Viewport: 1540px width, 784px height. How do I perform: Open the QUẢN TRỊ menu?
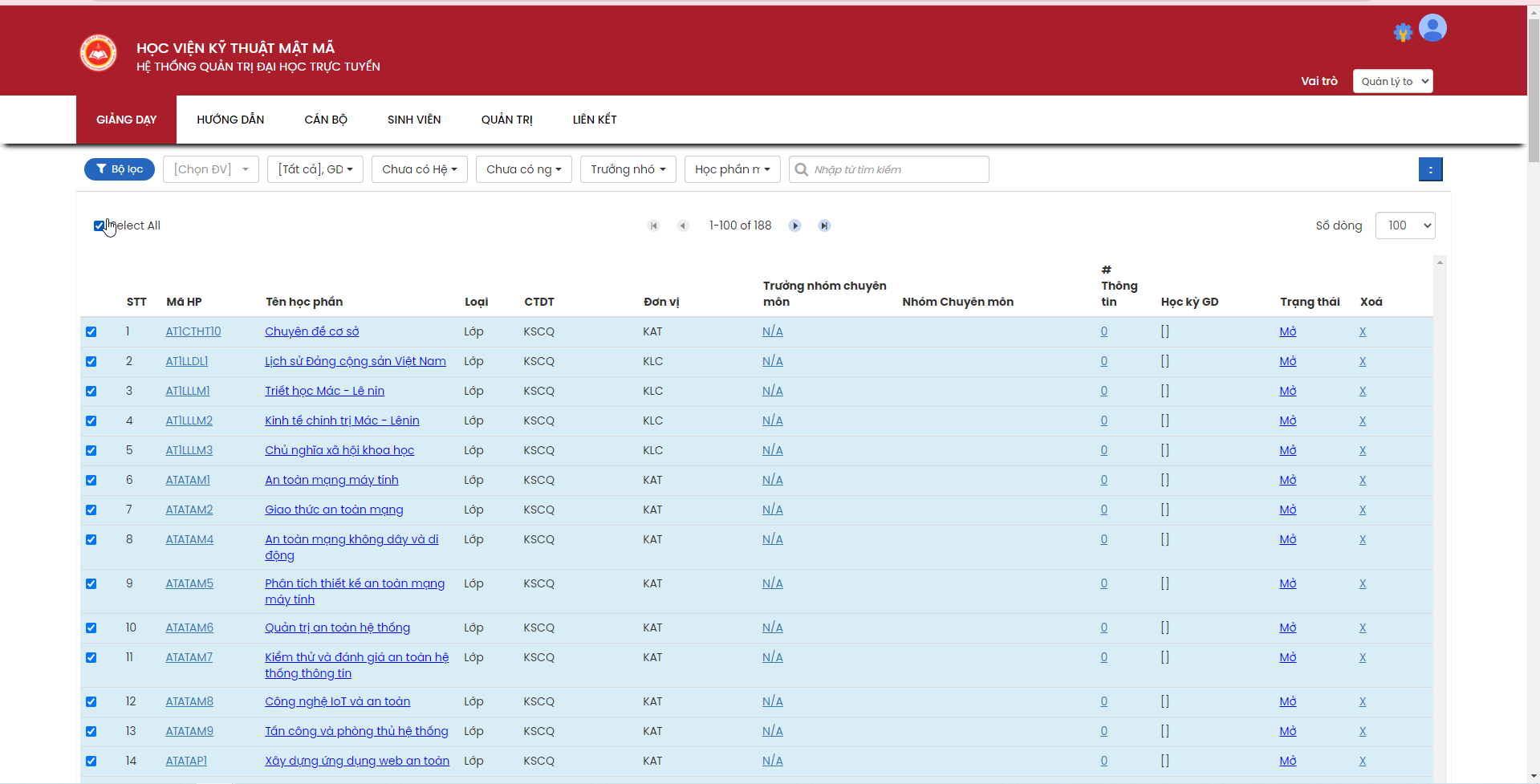pos(507,120)
